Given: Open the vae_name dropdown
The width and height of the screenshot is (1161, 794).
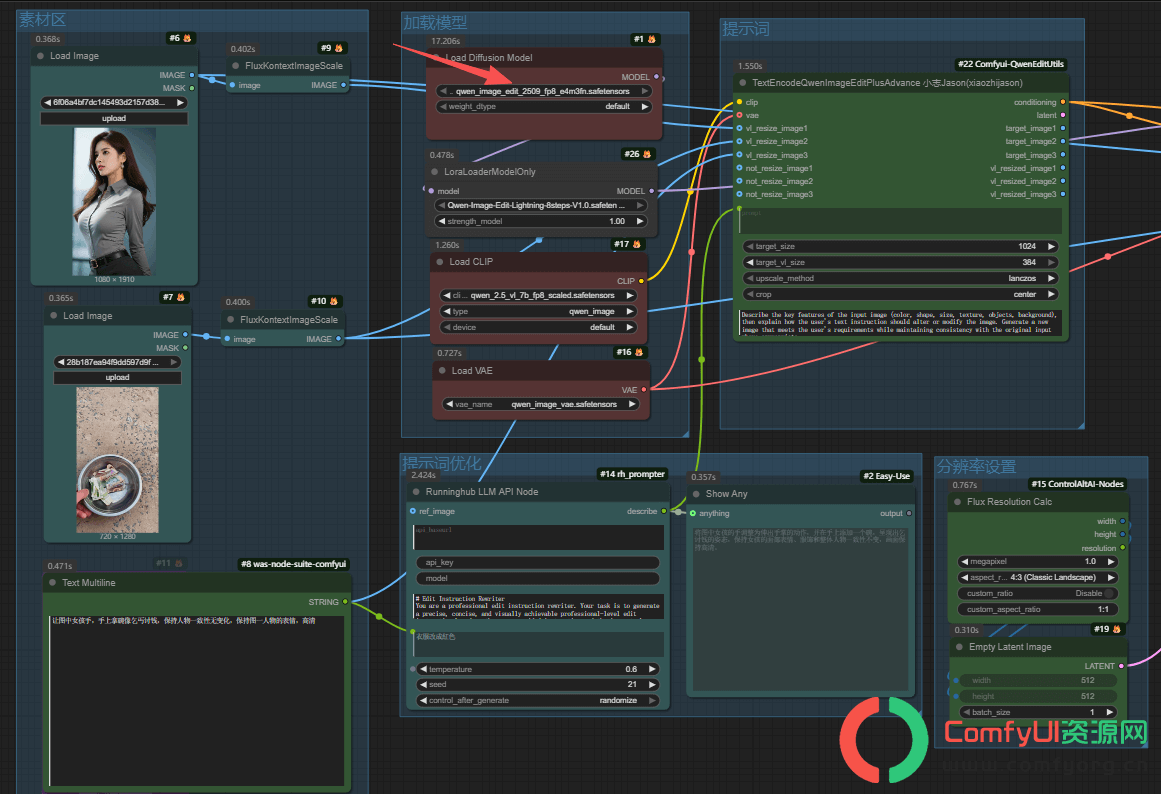Looking at the screenshot, I should (541, 404).
